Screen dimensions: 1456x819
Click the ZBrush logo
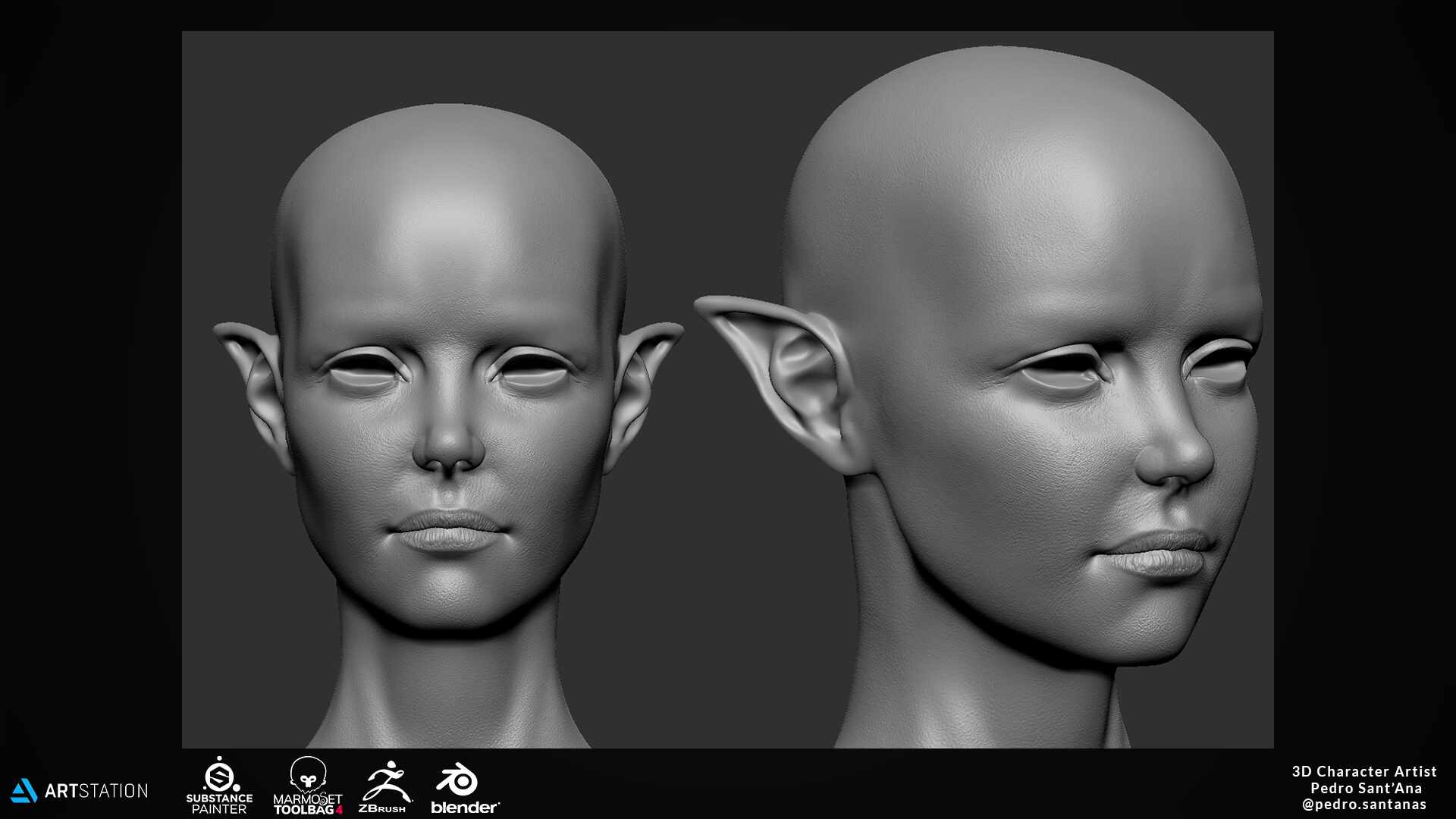[x=385, y=786]
